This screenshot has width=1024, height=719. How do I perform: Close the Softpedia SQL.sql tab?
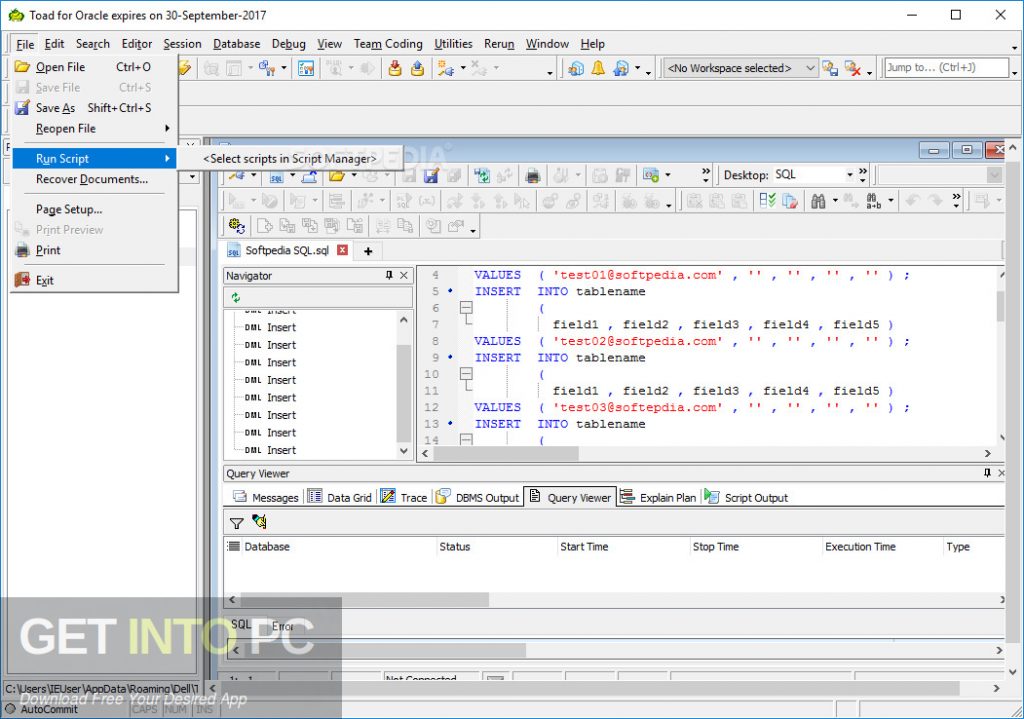[x=342, y=250]
